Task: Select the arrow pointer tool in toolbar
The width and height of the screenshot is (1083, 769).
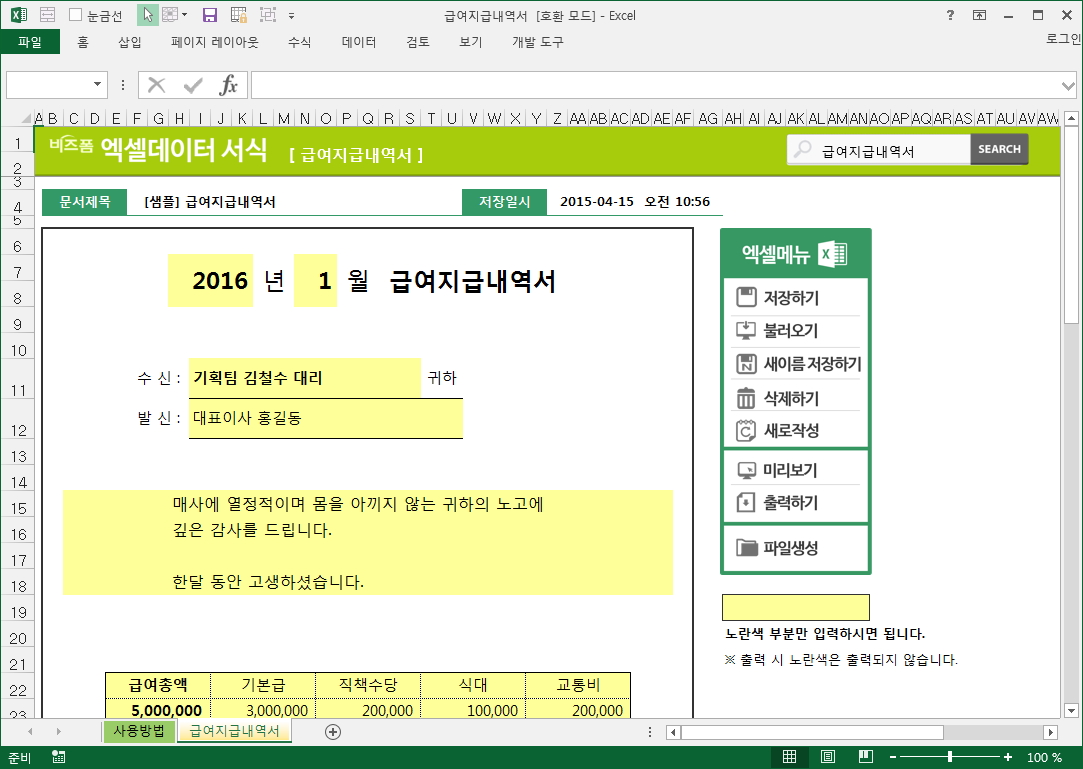Action: 147,15
